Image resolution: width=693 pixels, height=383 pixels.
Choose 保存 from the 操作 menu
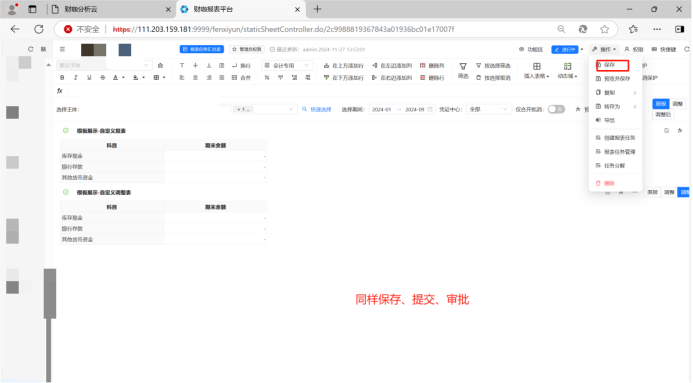(x=612, y=65)
